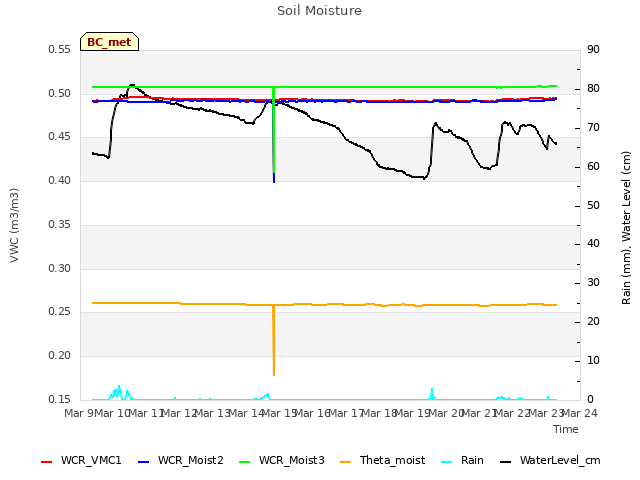Click the 0.15 left axis tick label
Viewport: 640px width, 480px height.
59,399
